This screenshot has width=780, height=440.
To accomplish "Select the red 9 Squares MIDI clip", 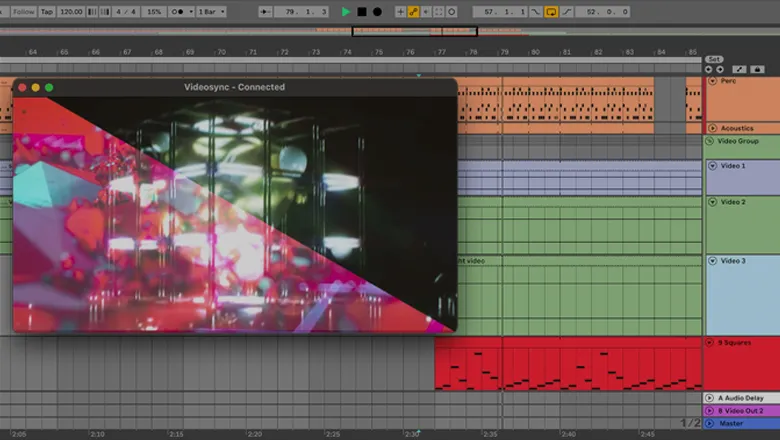I will click(x=568, y=364).
